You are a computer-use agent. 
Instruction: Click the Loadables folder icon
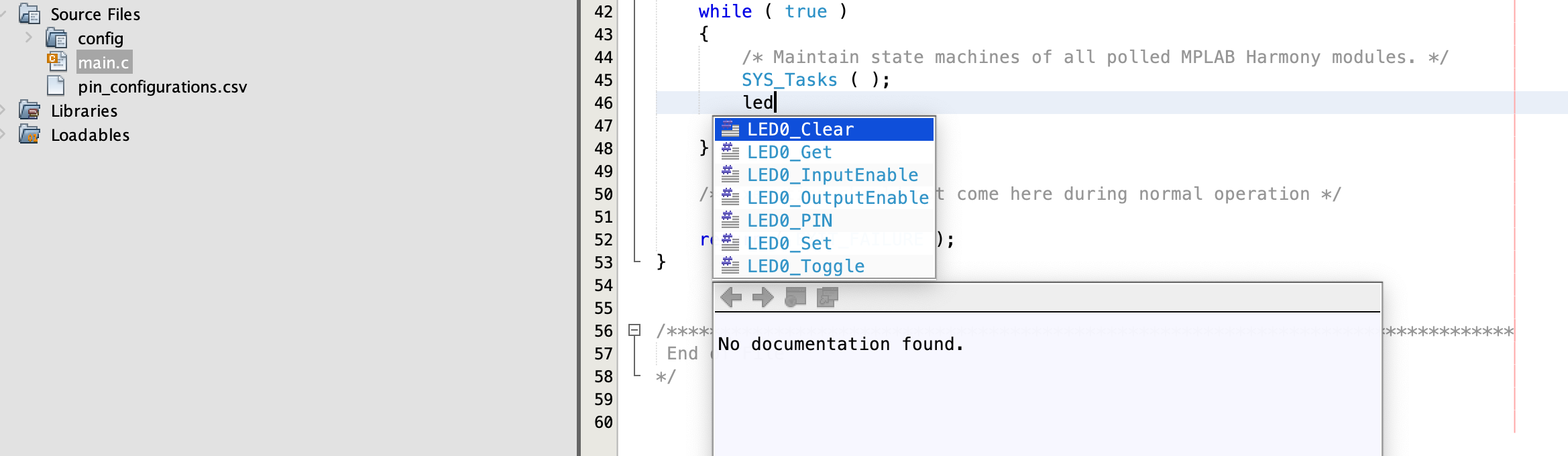(x=30, y=135)
